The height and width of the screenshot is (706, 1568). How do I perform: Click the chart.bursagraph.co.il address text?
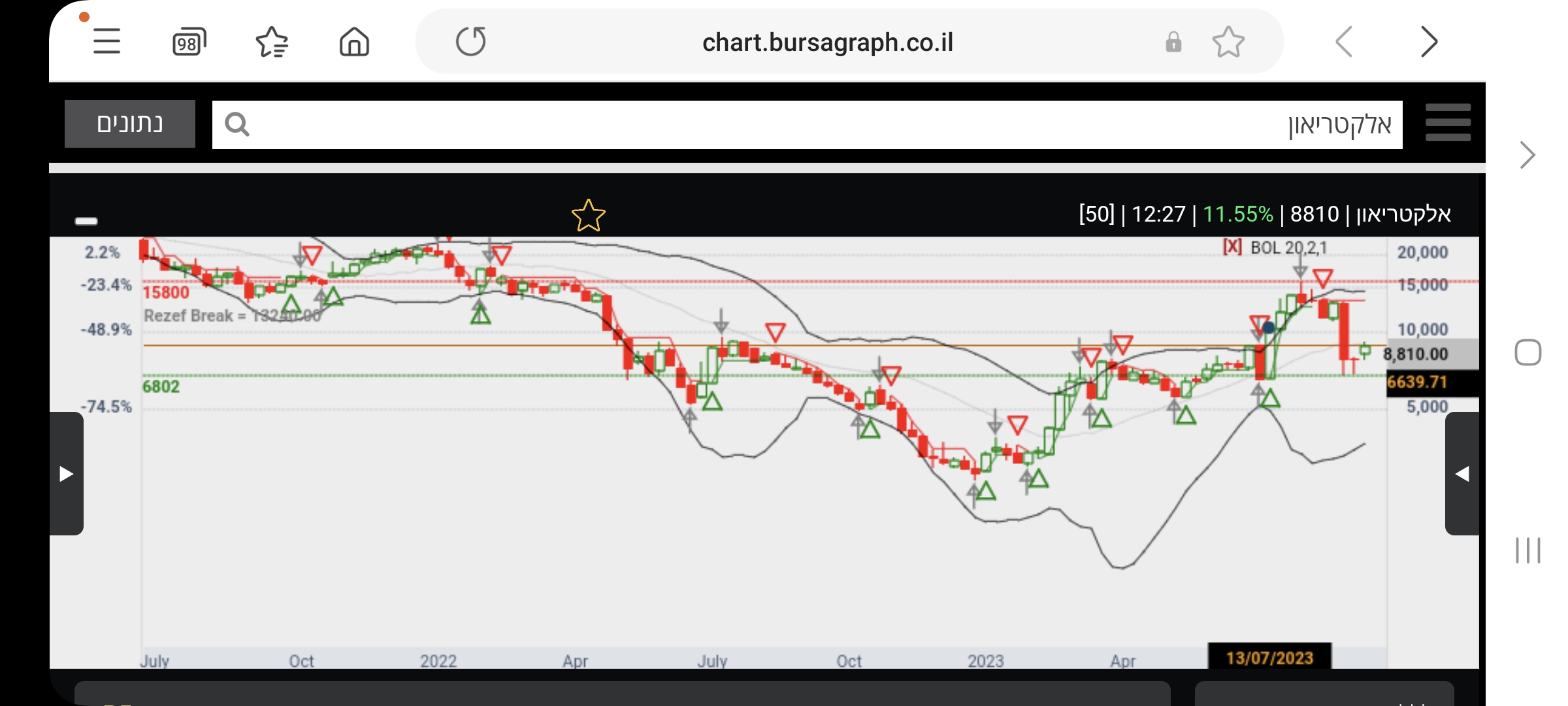pyautogui.click(x=827, y=42)
